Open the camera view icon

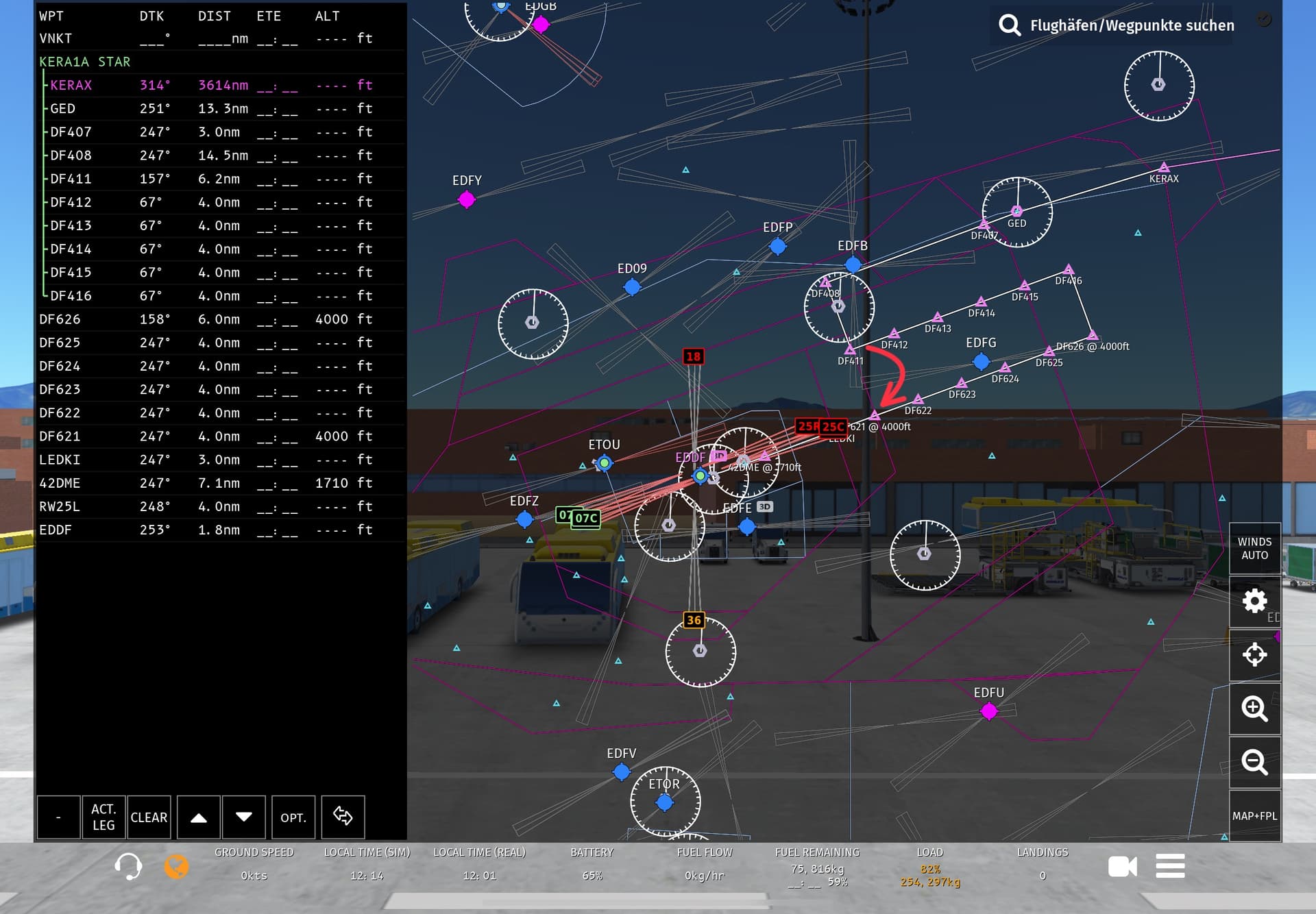pos(1122,867)
